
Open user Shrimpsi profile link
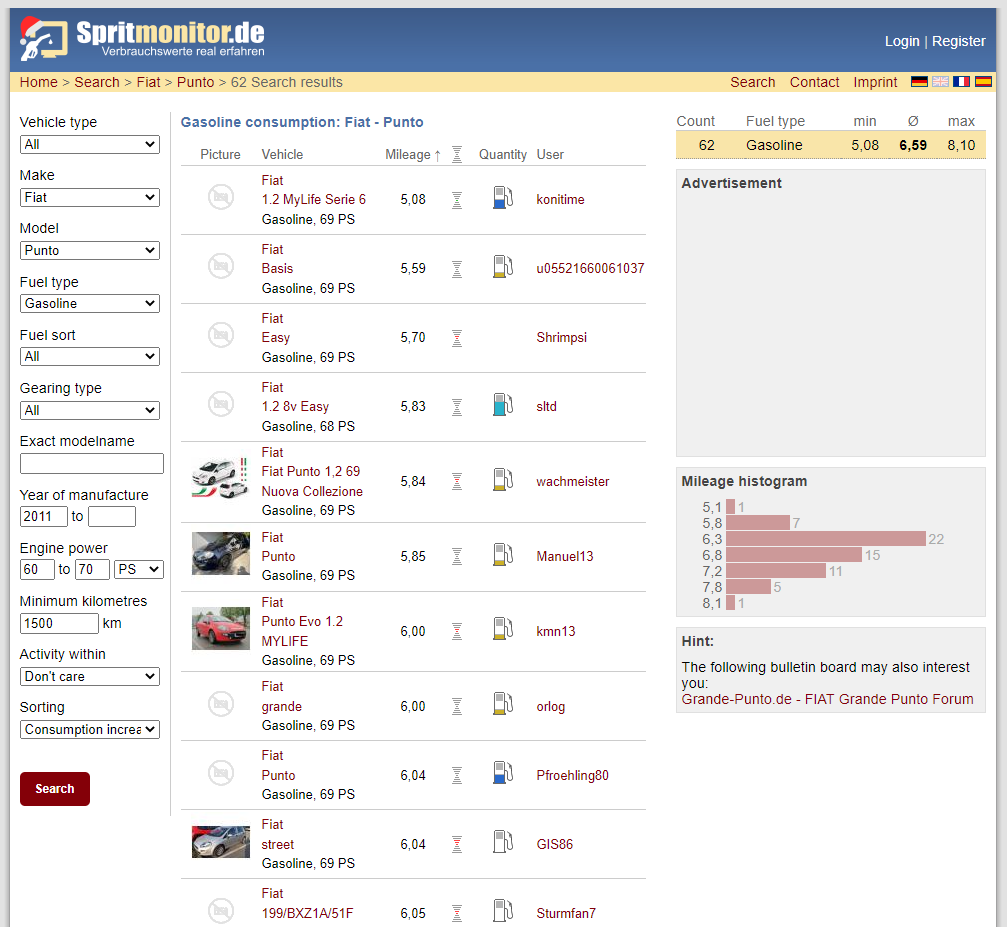coord(561,337)
